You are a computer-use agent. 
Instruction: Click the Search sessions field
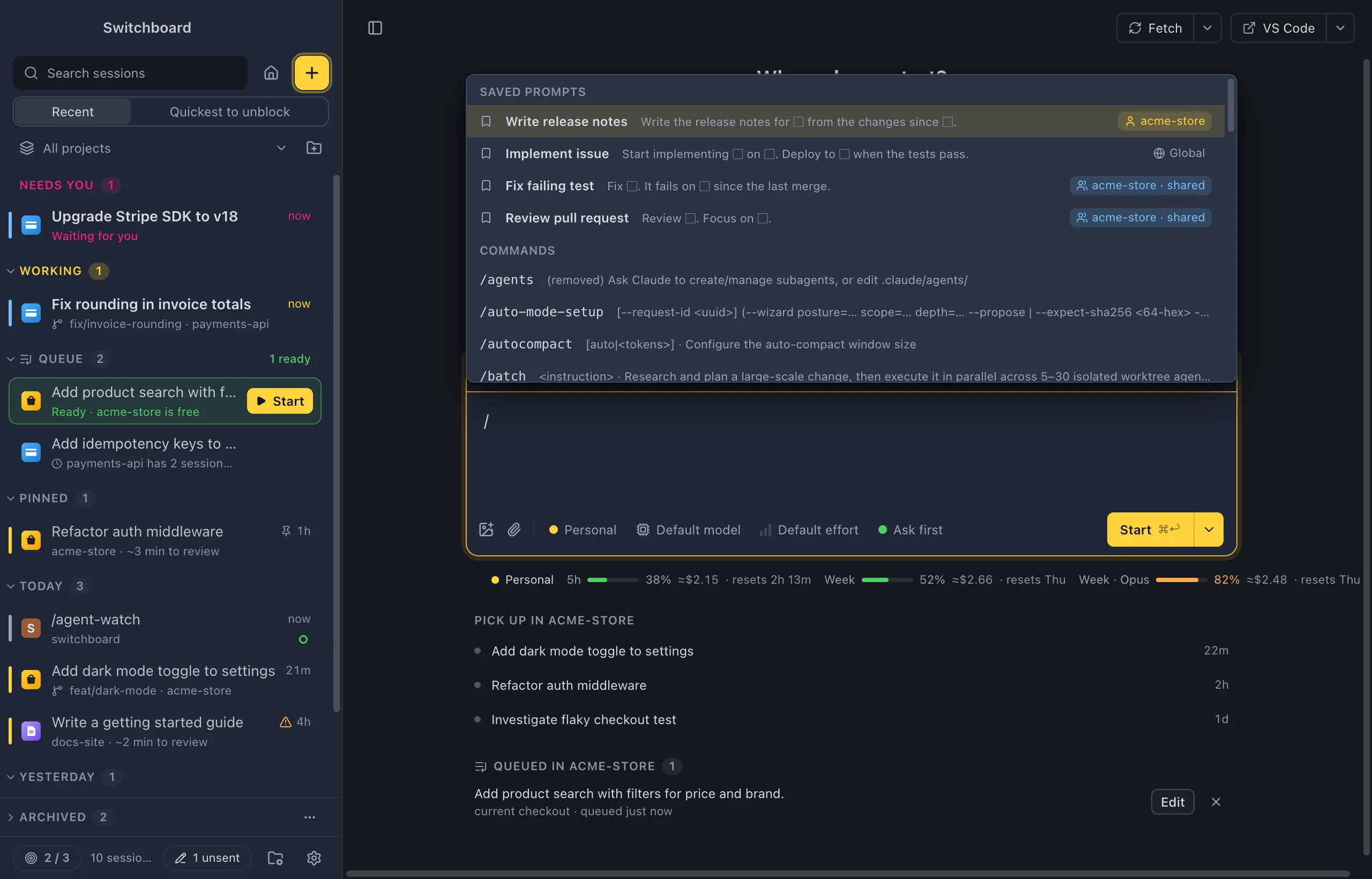click(x=130, y=73)
